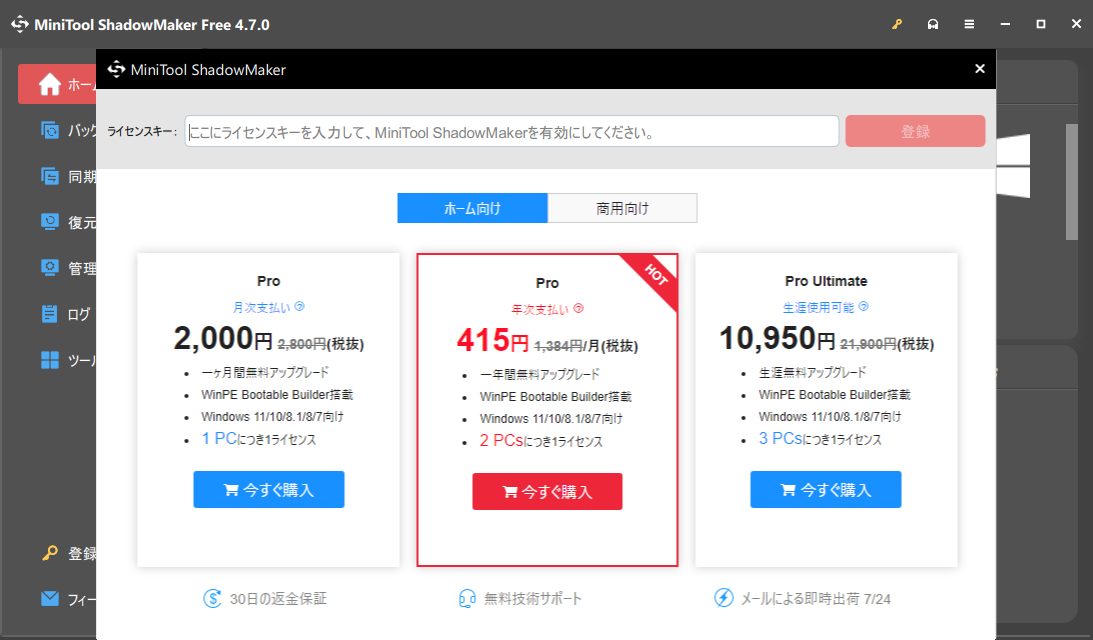Image resolution: width=1093 pixels, height=640 pixels.
Task: Click the struck-through 21,900円 price
Action: point(868,344)
